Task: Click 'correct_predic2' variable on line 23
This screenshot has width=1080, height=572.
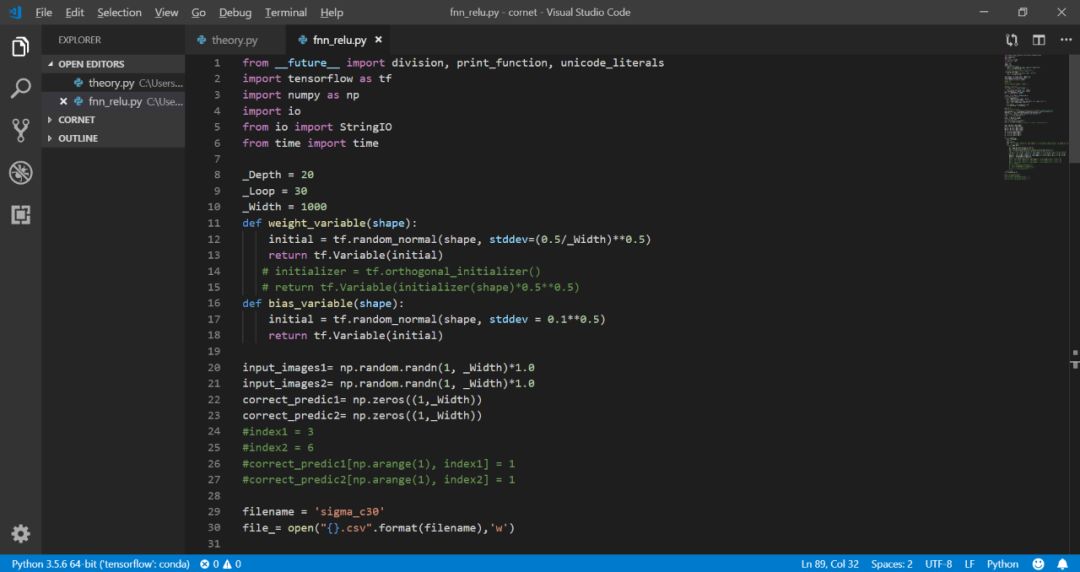Action: point(291,416)
